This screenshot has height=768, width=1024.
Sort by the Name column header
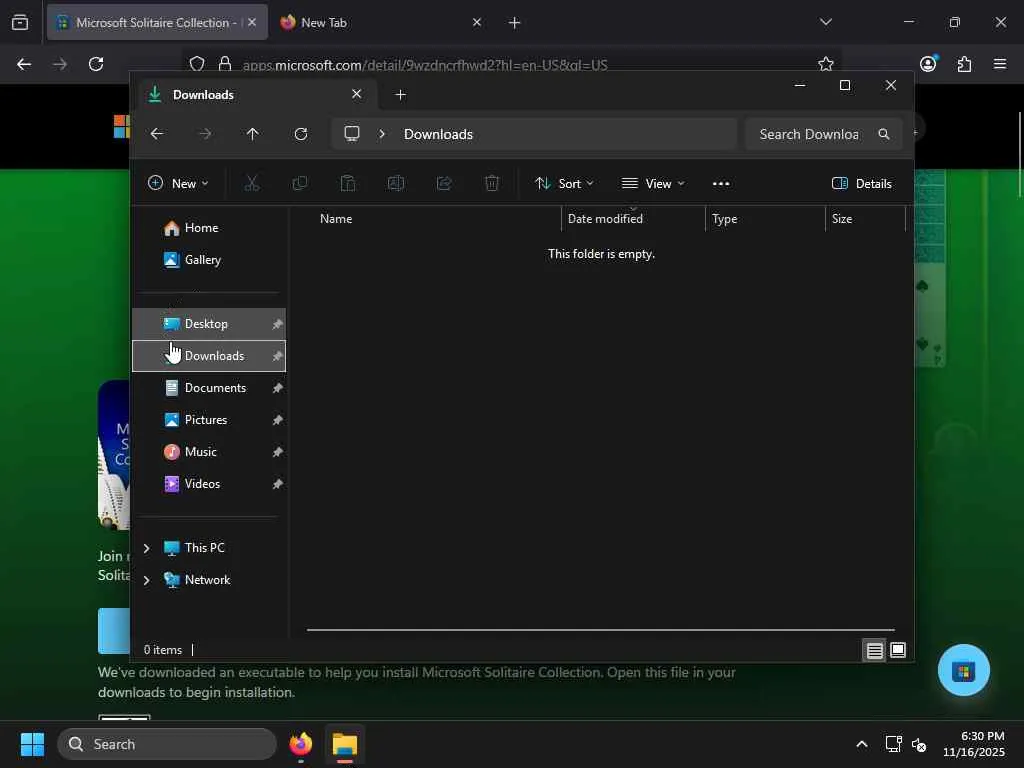tap(434, 219)
